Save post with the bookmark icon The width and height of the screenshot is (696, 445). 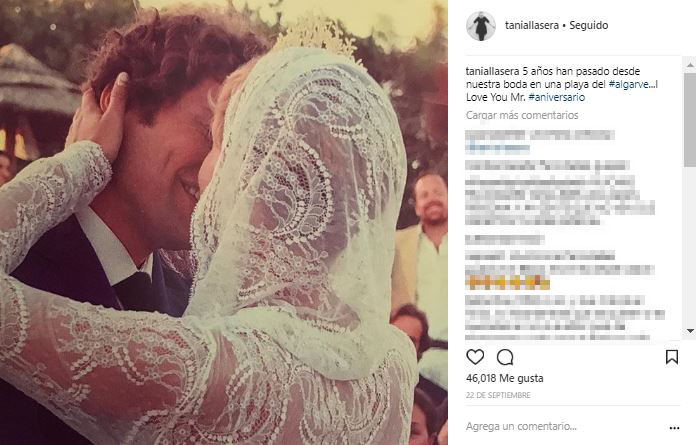click(672, 357)
